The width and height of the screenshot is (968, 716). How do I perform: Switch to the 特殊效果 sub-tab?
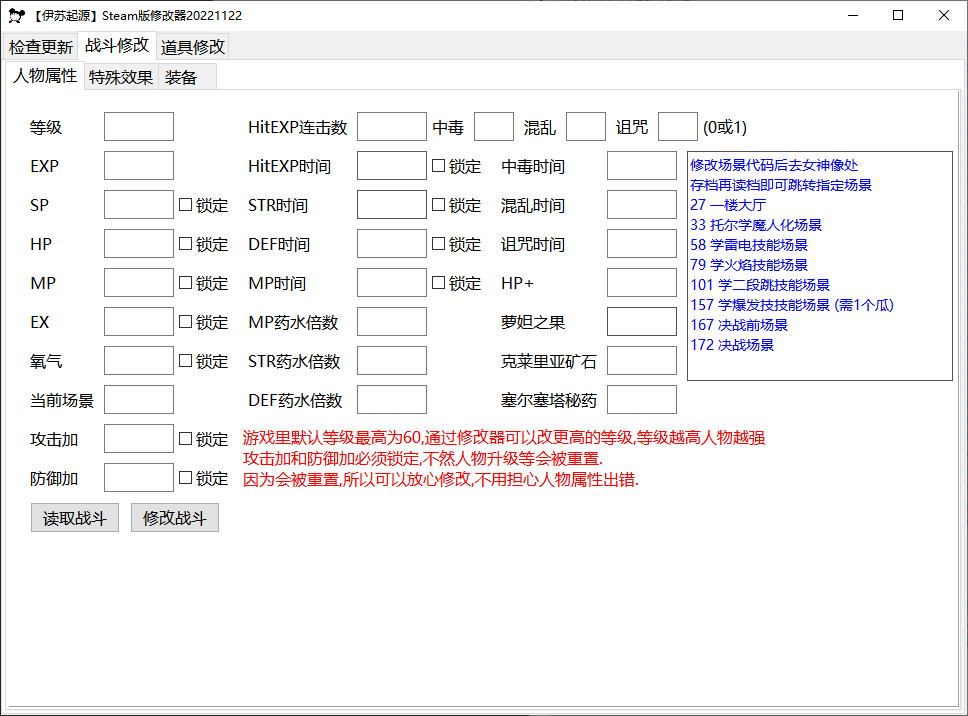120,75
